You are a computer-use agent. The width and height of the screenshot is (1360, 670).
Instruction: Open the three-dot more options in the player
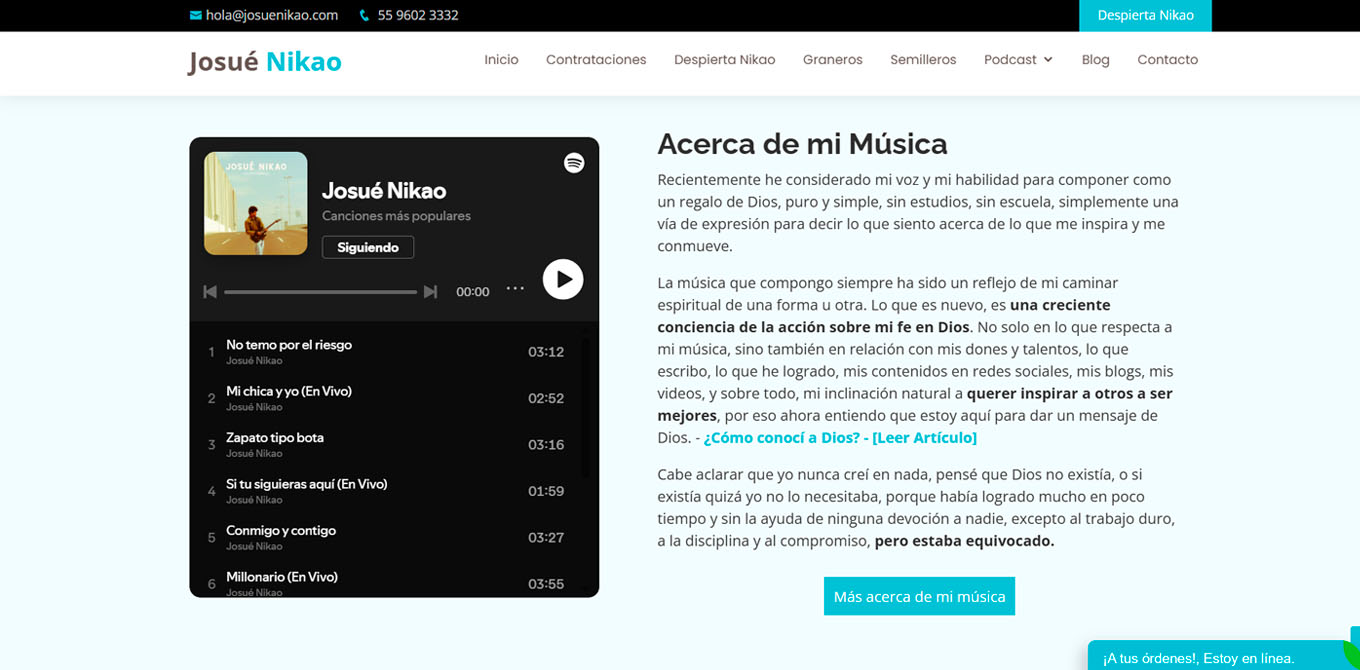[515, 289]
